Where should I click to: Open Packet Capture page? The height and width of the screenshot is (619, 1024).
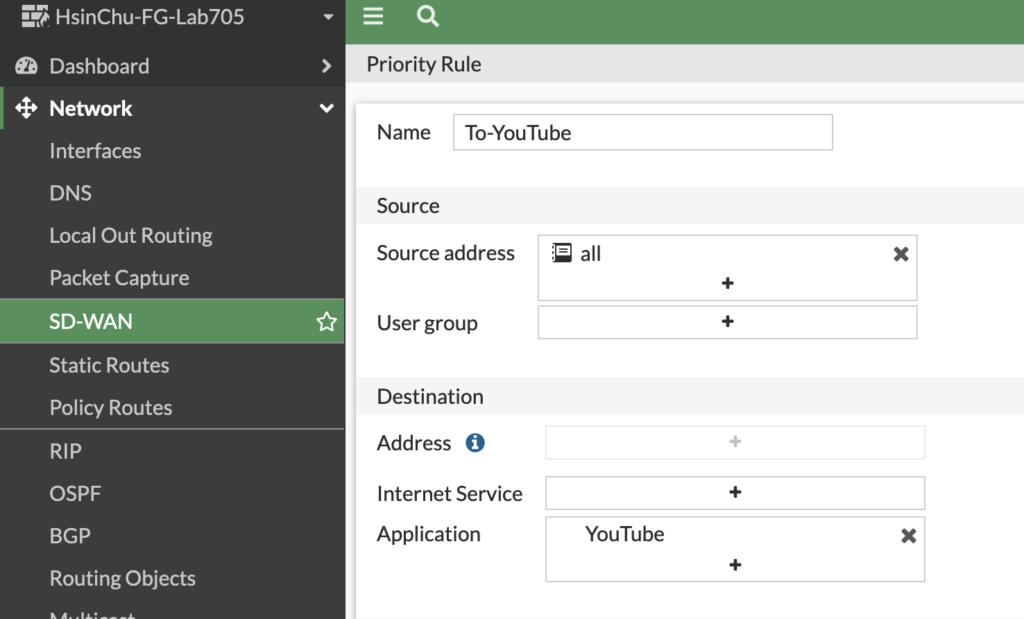click(119, 278)
